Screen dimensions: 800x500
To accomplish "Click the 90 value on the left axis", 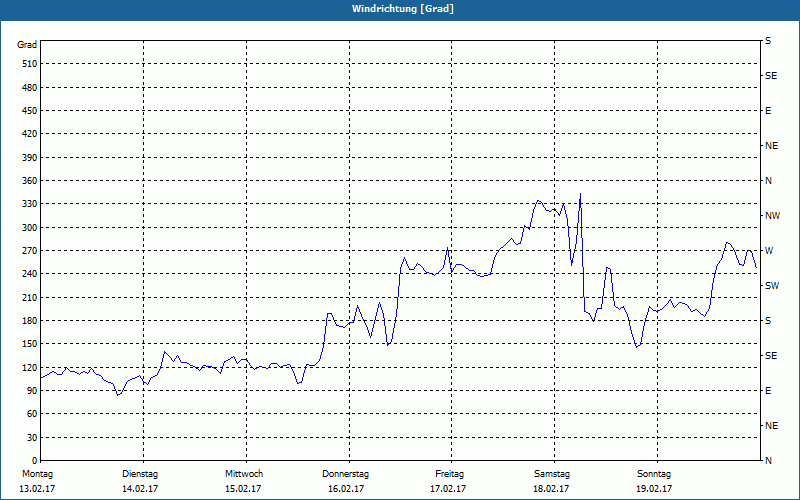I will click(32, 391).
